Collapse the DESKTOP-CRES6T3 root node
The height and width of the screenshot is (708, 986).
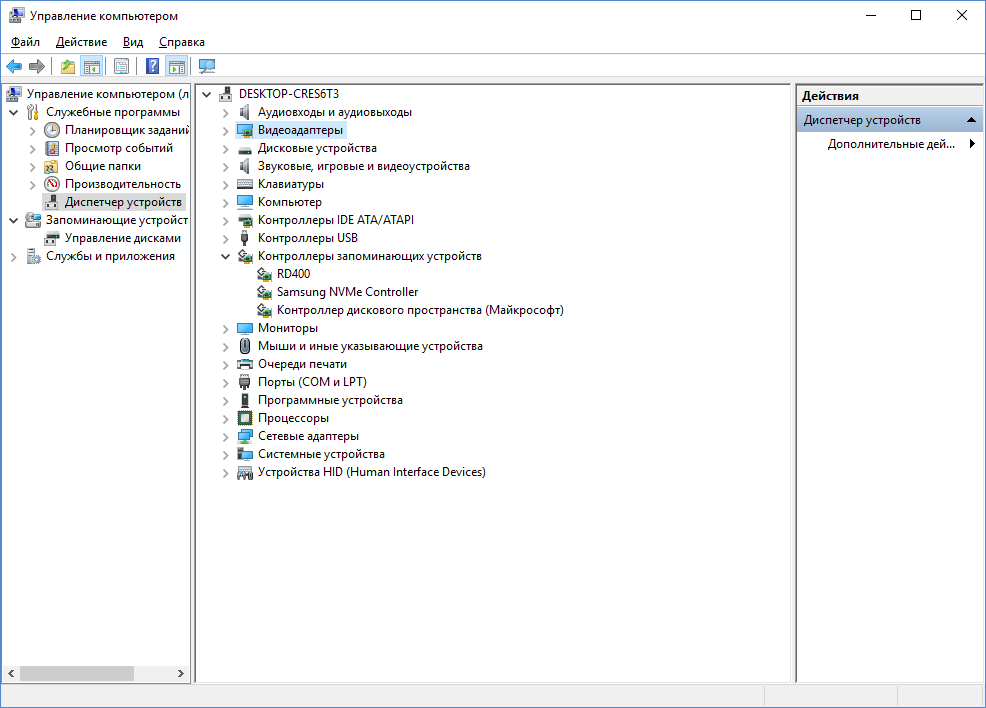pos(206,94)
